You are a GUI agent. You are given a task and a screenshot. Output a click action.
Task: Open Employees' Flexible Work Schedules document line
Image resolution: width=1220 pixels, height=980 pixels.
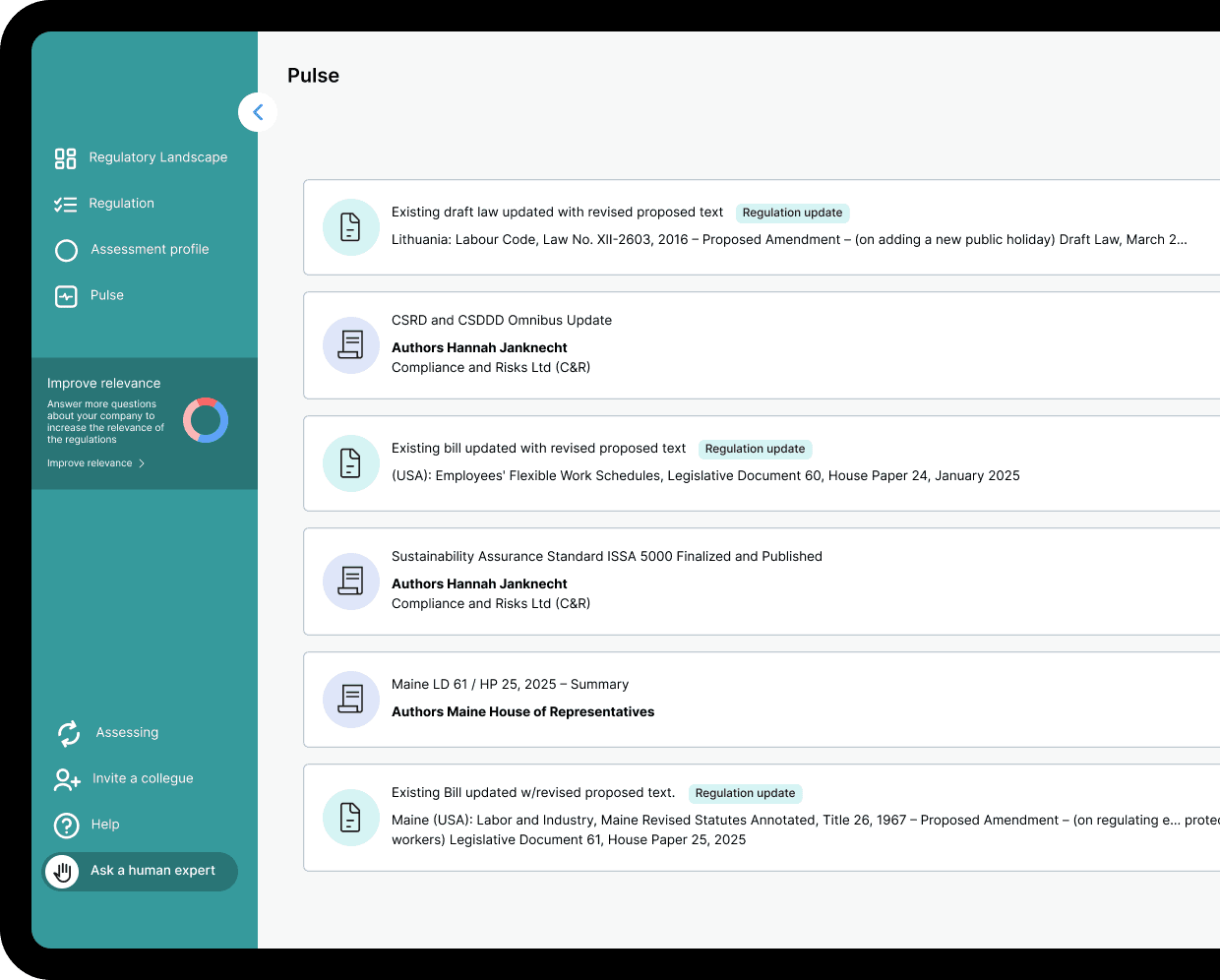(705, 475)
